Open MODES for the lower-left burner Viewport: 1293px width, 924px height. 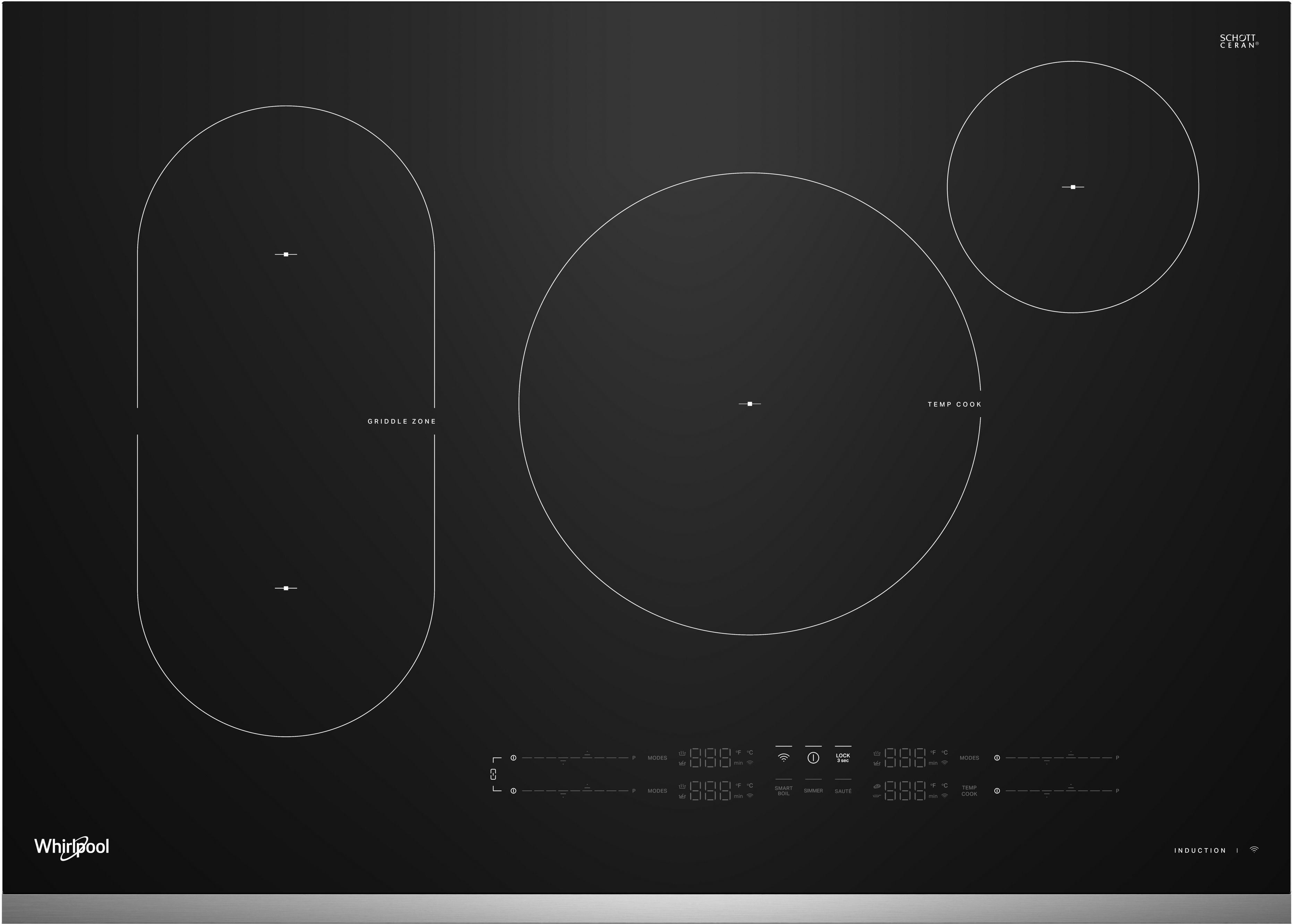click(657, 791)
